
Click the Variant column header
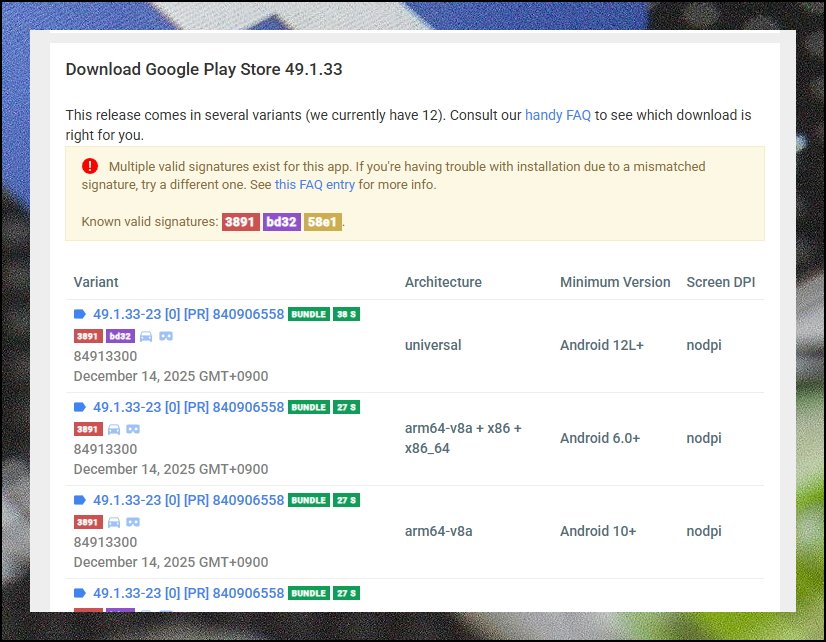click(96, 282)
